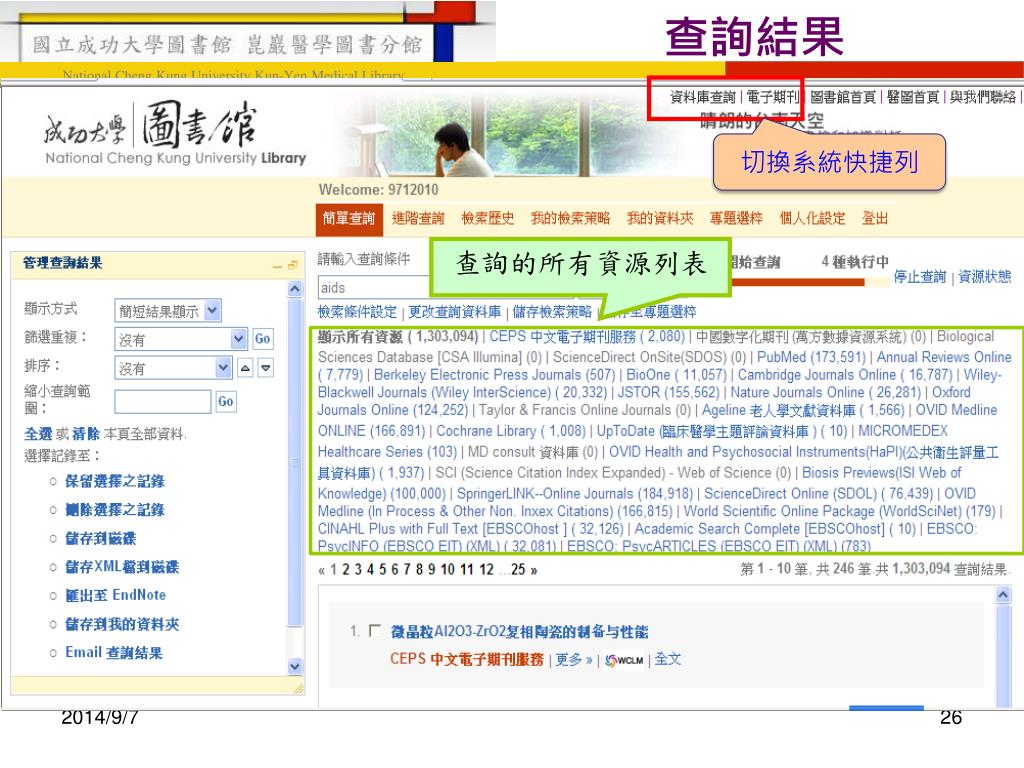The width and height of the screenshot is (1024, 768).
Task: Select 保留選擇之記錄 option
Action: pyautogui.click(x=115, y=481)
